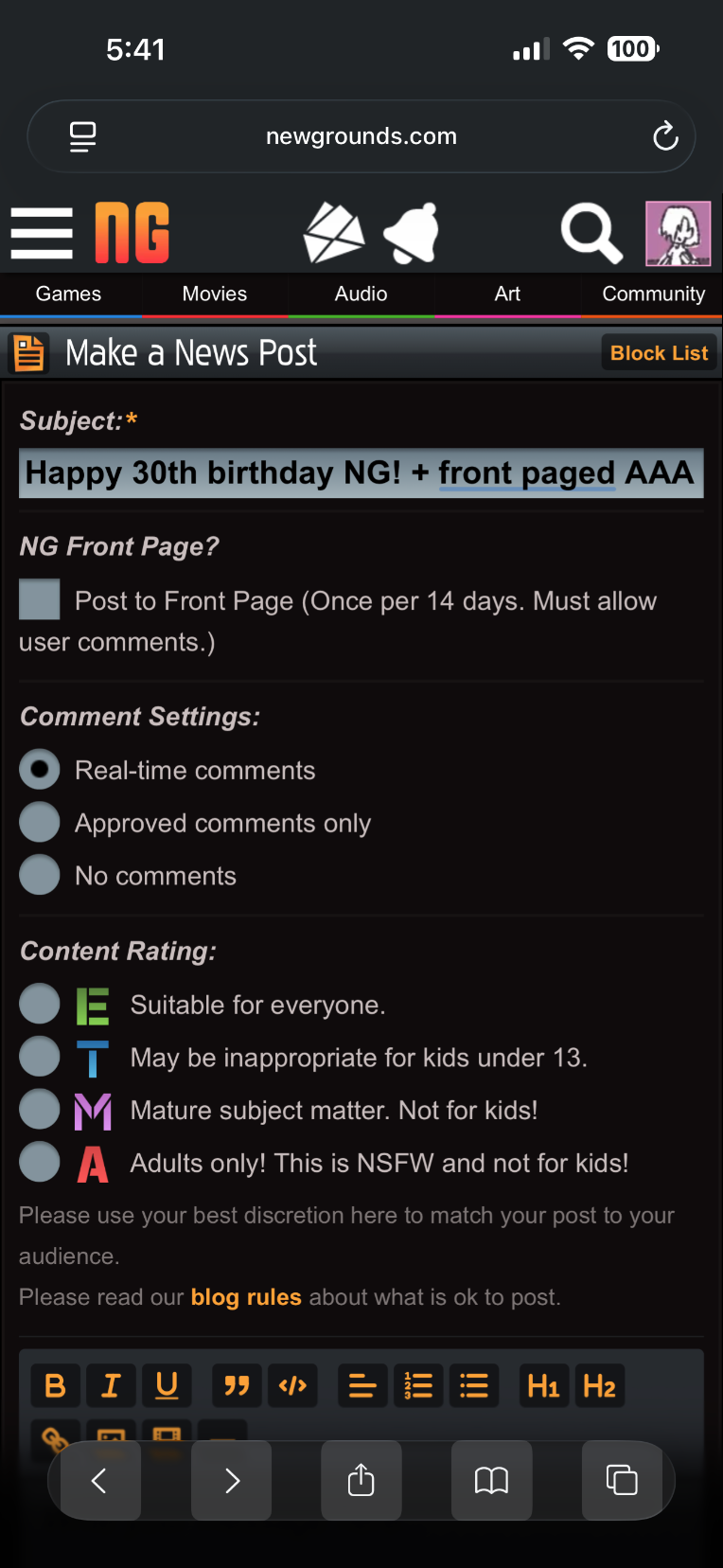Apply italic formatting in editor toolbar
This screenshot has height=1568, width=723.
[111, 1386]
